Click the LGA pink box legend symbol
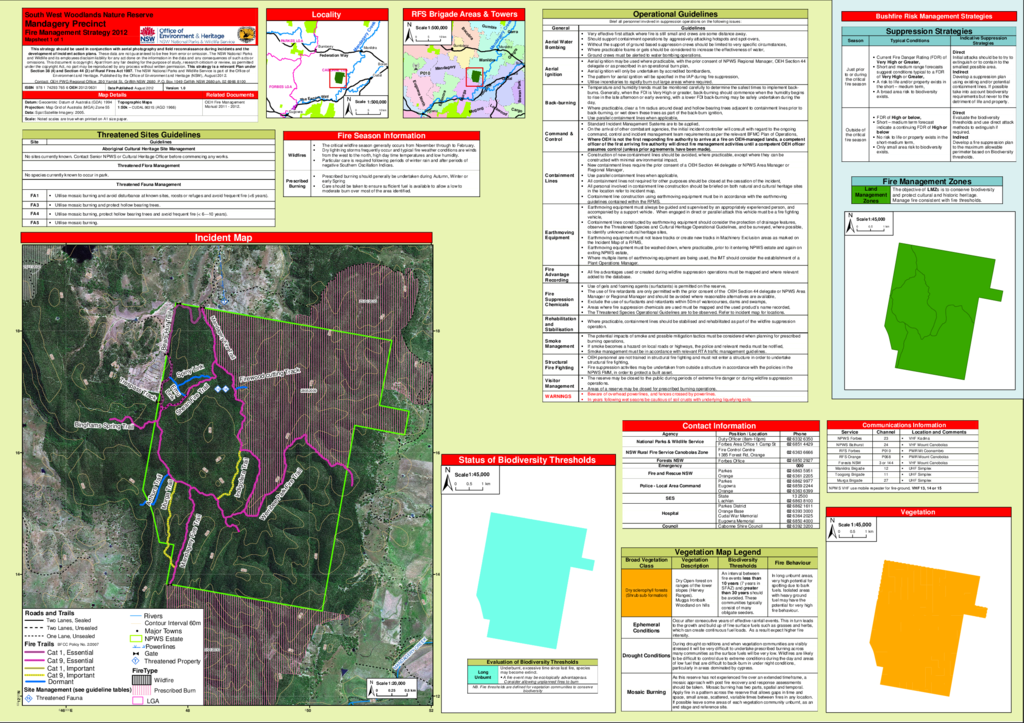The width and height of the screenshot is (1024, 723). [x=138, y=701]
